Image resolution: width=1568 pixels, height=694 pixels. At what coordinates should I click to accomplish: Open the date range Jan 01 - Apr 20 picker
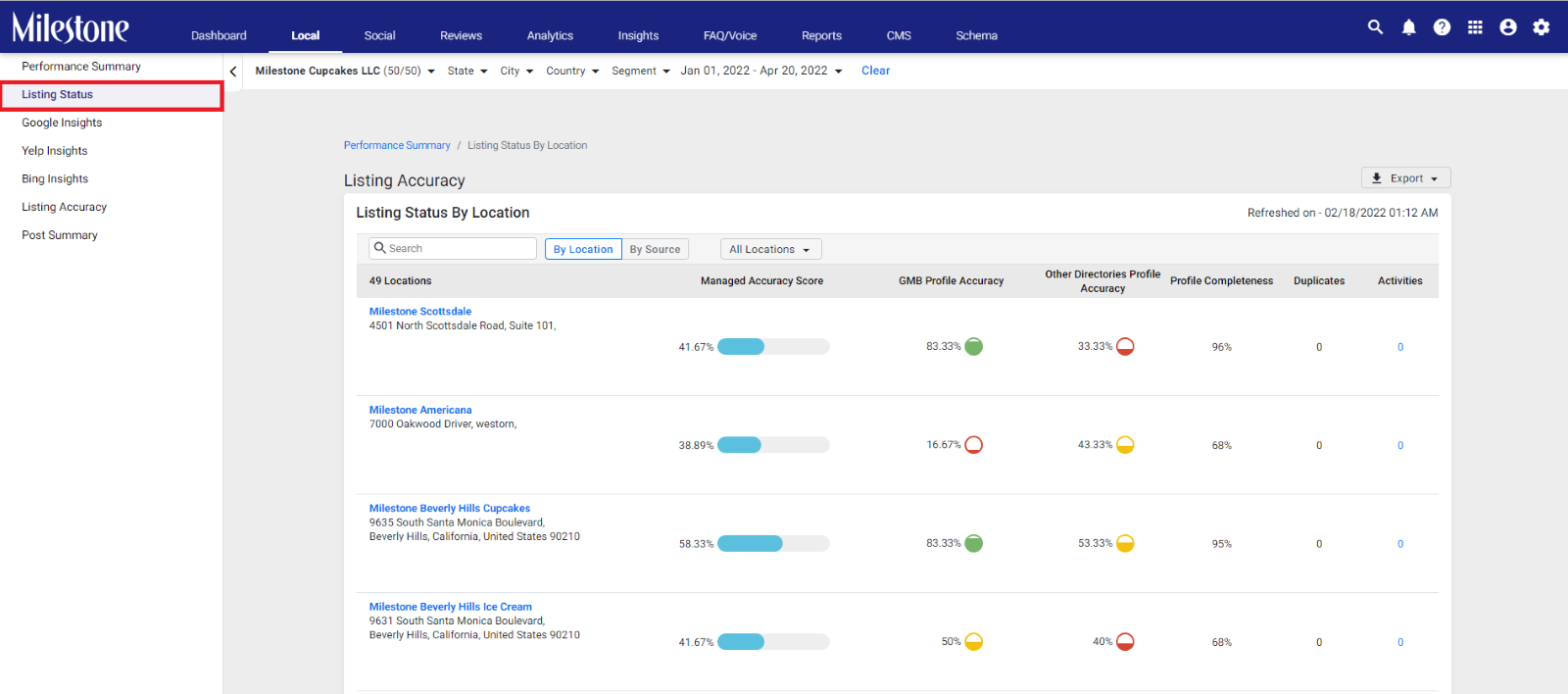761,71
